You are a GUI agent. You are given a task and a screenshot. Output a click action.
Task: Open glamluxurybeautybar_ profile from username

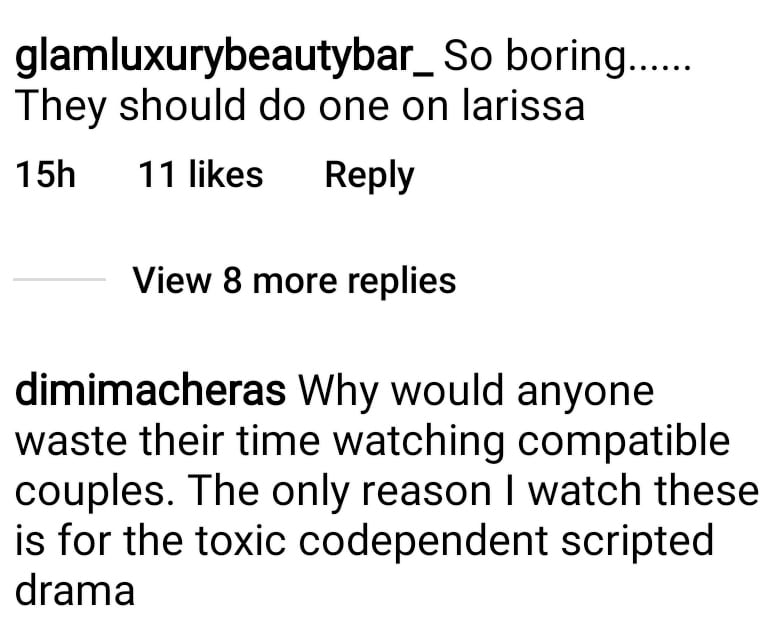[225, 59]
